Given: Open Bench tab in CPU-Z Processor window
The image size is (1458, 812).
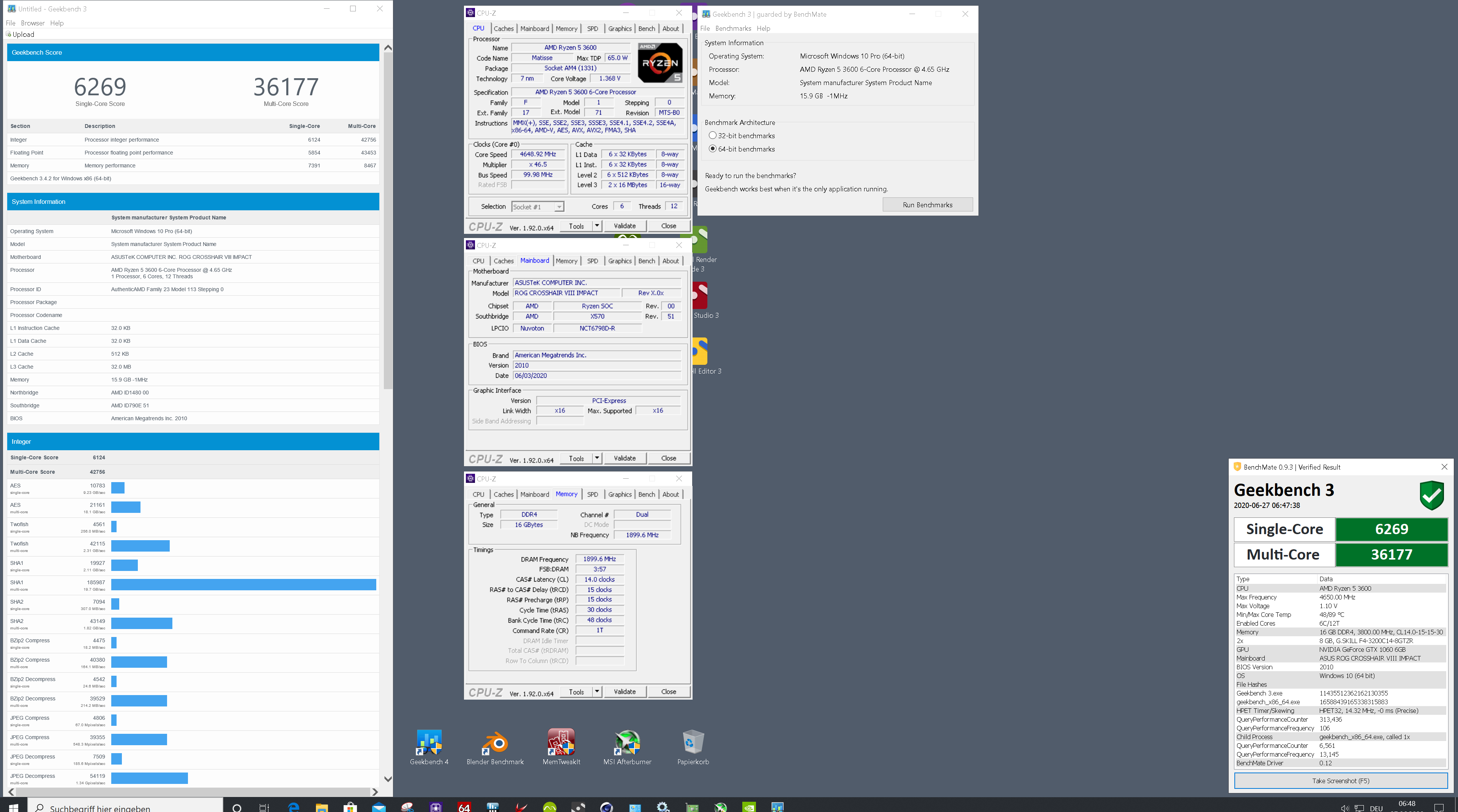Looking at the screenshot, I should pyautogui.click(x=646, y=28).
